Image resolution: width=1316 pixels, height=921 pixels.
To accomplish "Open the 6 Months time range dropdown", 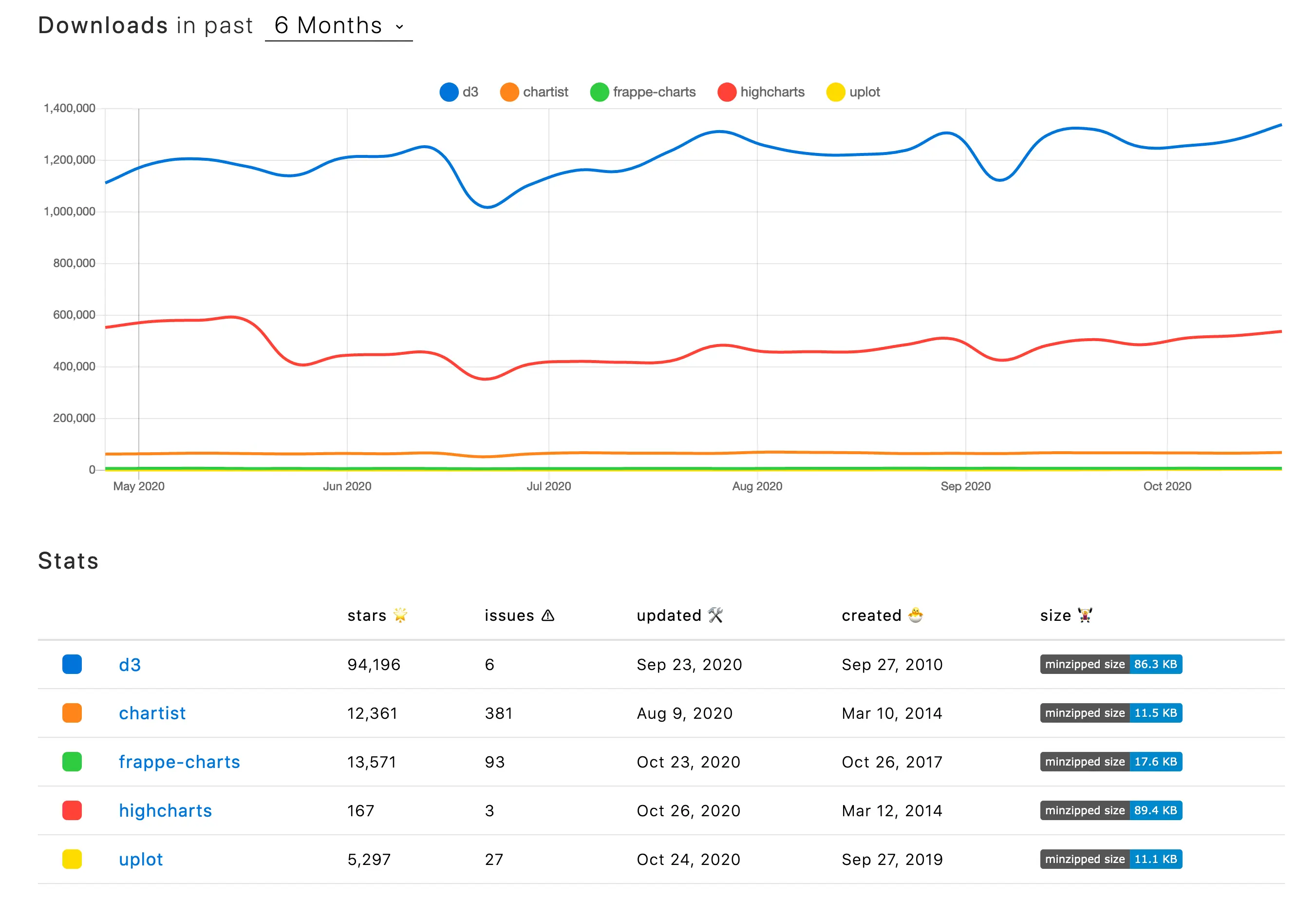I will 339,26.
